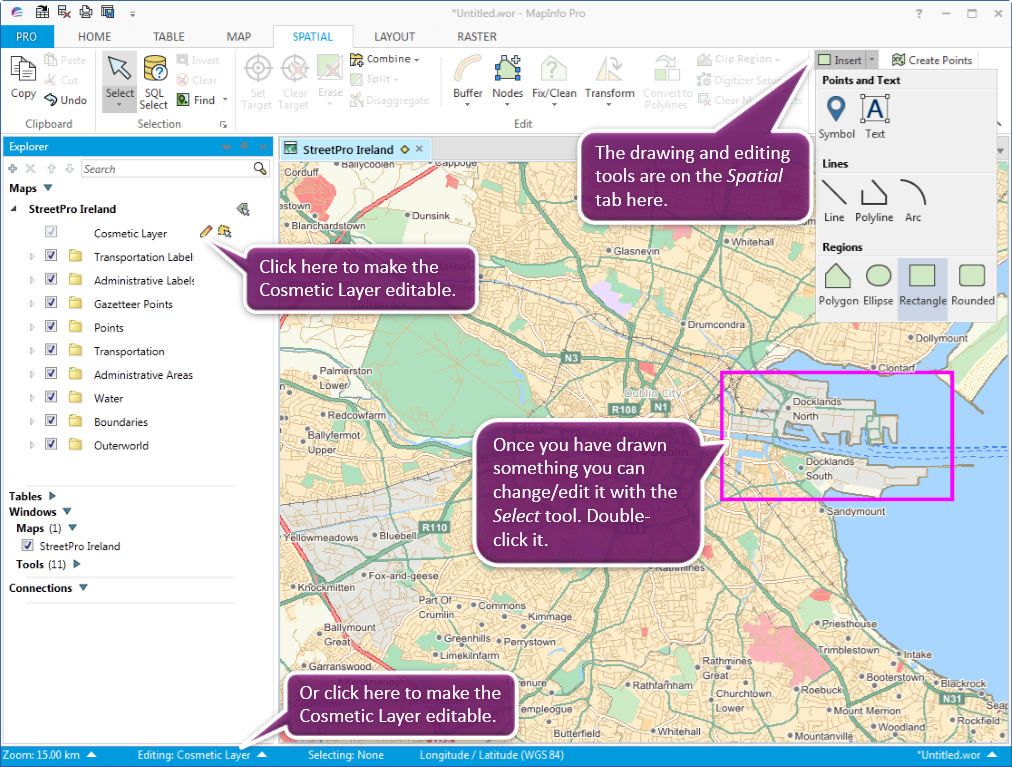Click the Copy clipboard icon

[x=23, y=77]
